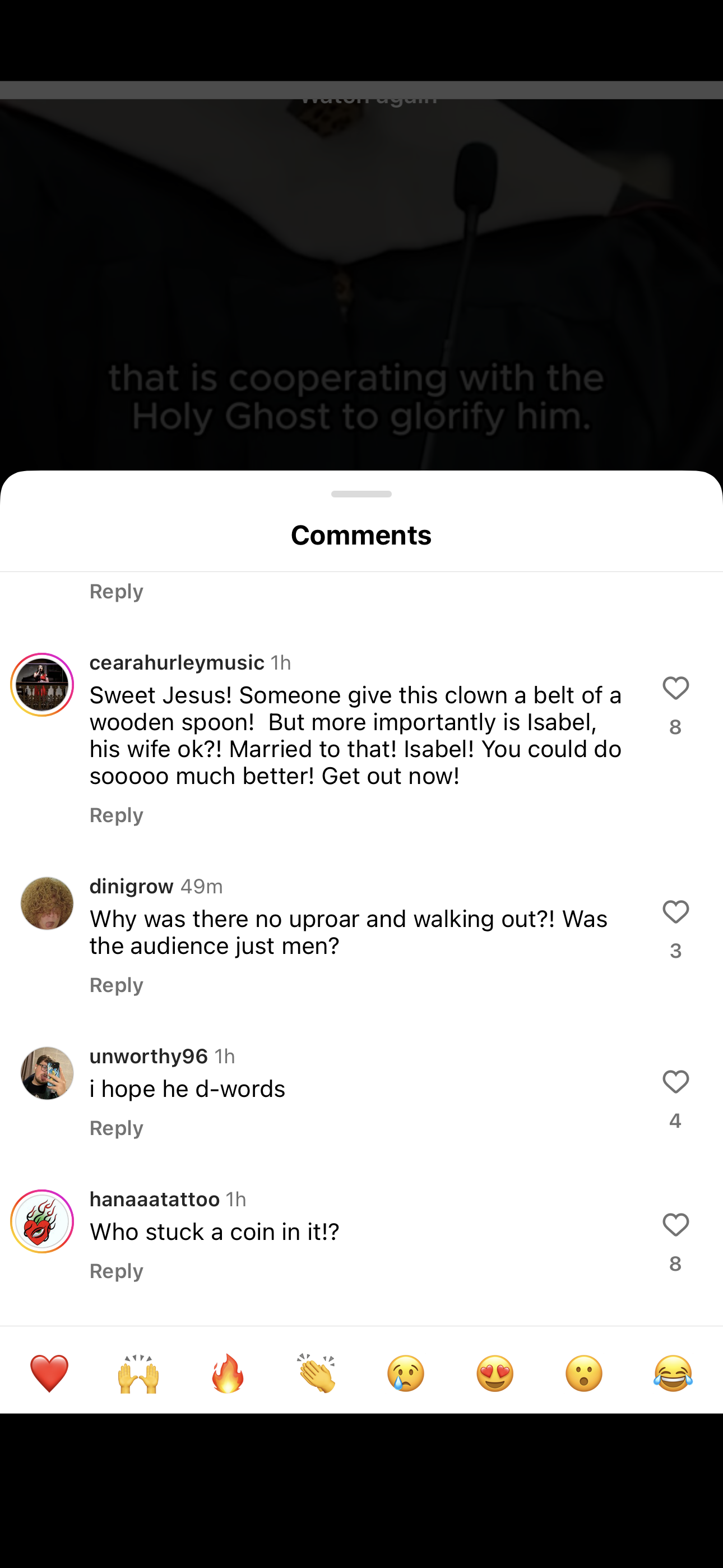Reply to dinigrow's comment
This screenshot has height=1568, width=723.
coord(116,985)
